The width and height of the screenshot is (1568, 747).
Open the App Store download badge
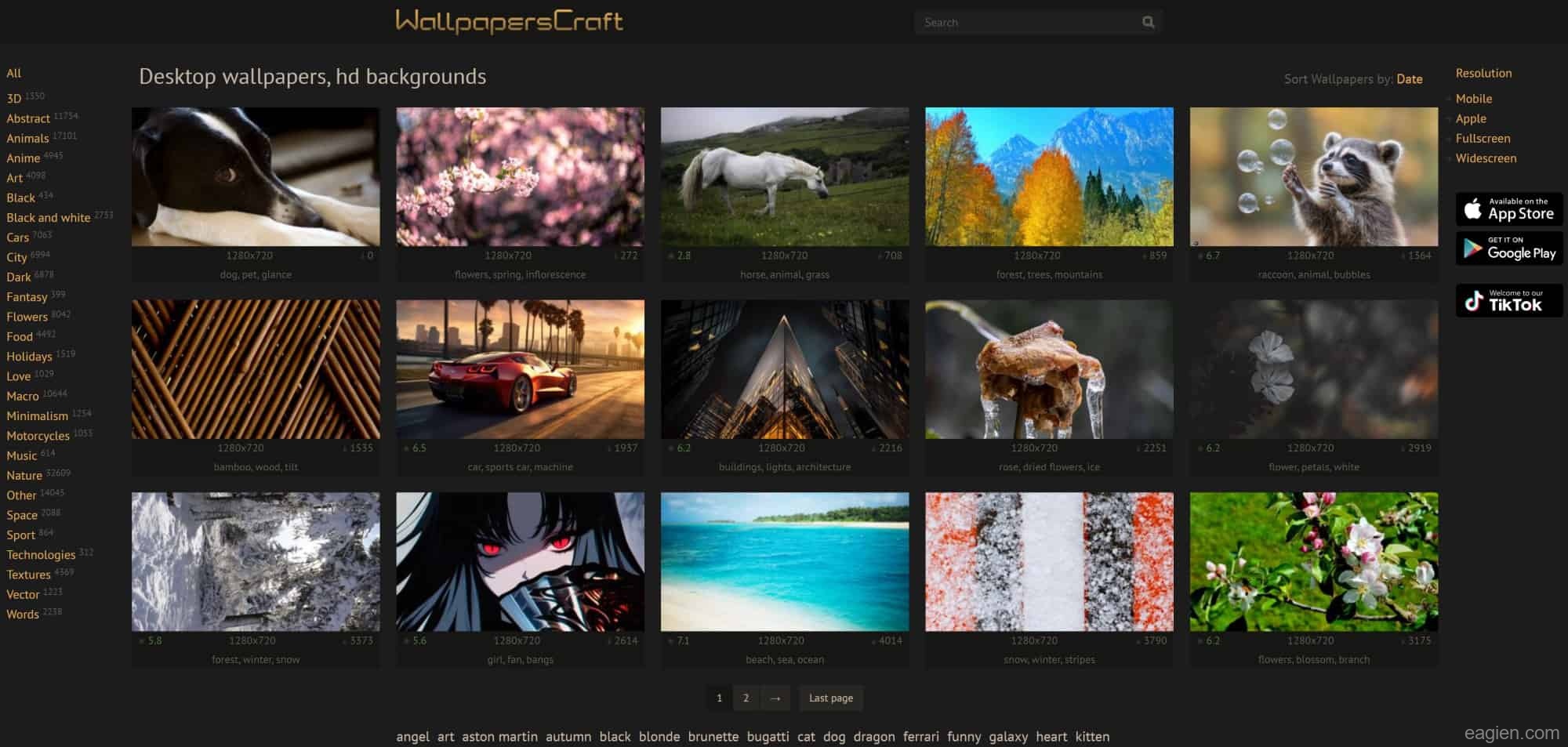pyautogui.click(x=1508, y=209)
